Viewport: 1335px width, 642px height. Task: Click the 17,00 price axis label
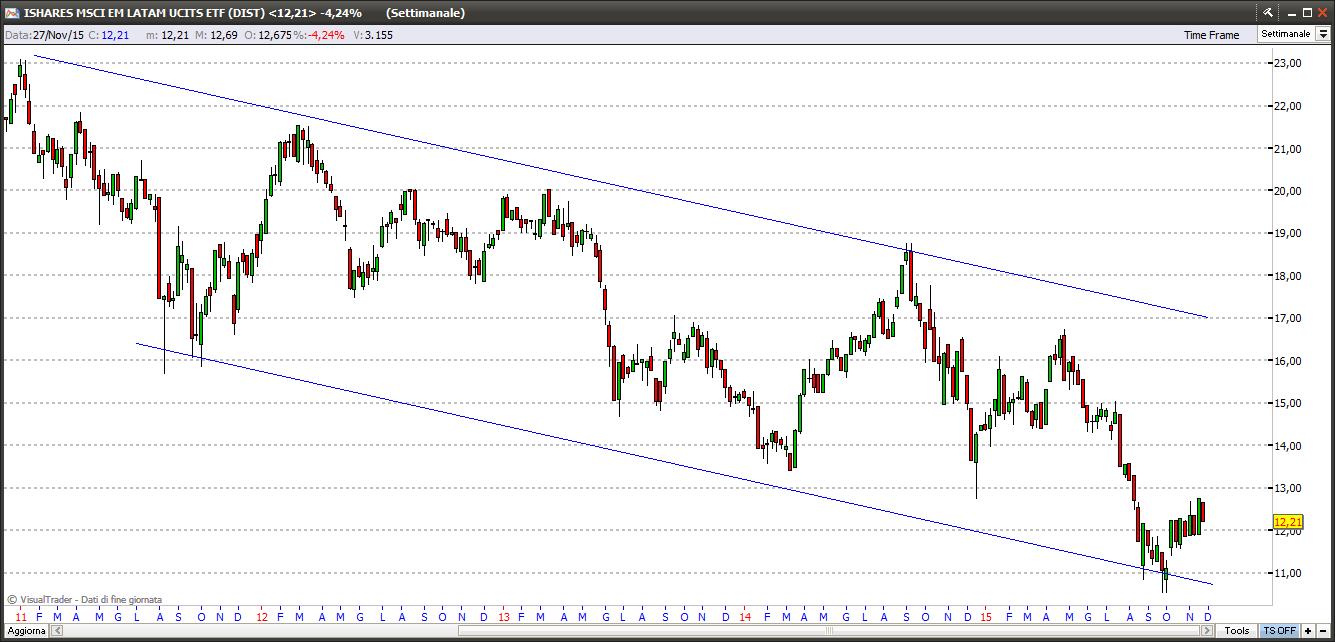pyautogui.click(x=1287, y=318)
